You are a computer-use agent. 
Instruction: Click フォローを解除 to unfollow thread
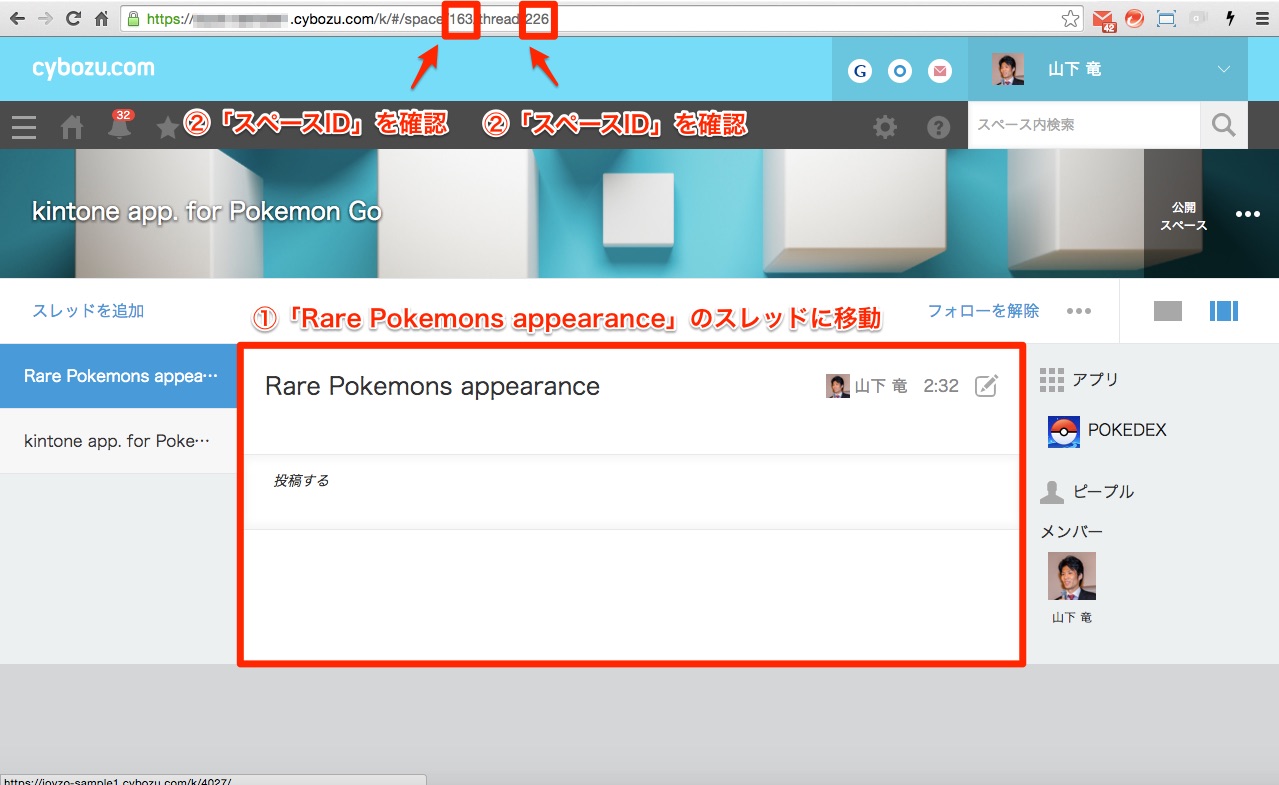point(983,311)
